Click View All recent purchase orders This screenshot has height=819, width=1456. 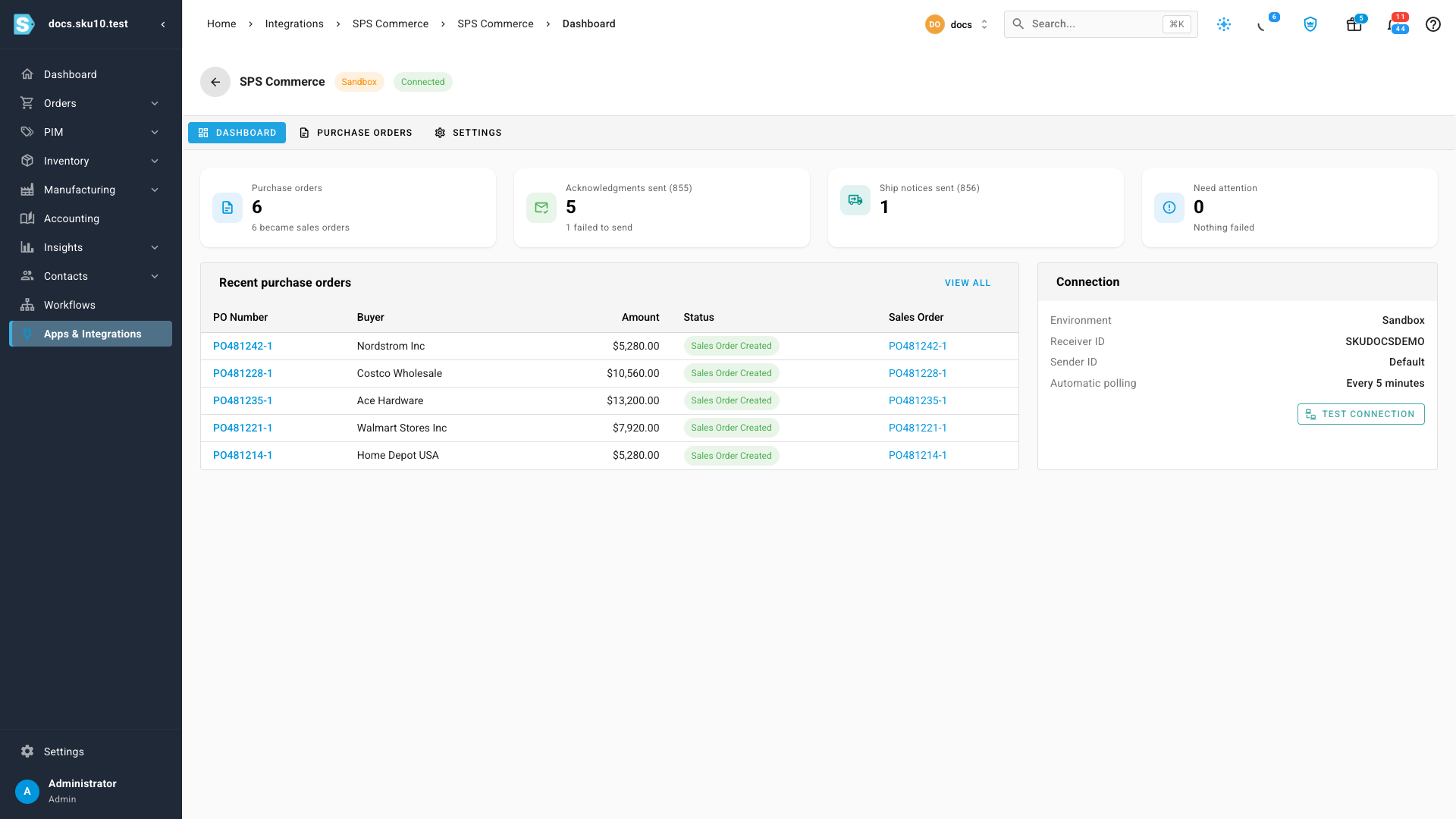coord(968,283)
